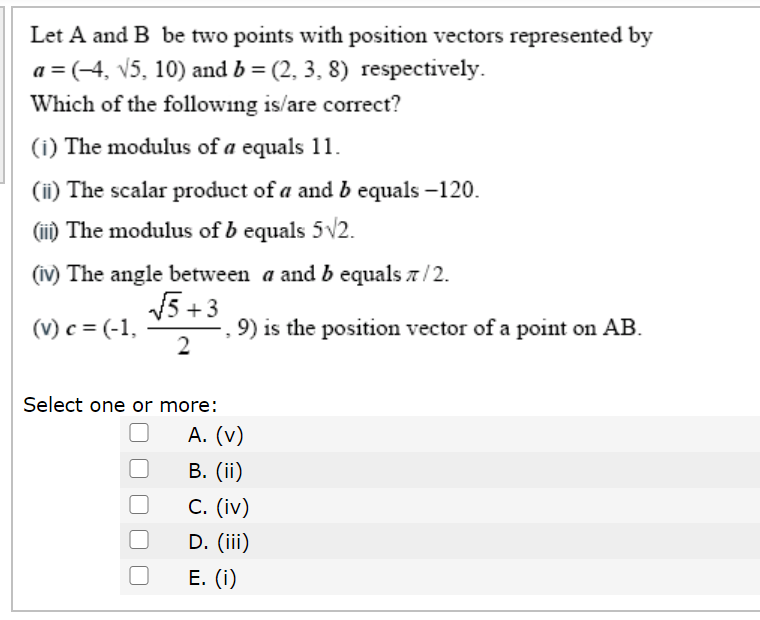Viewport: 760px width, 620px height.
Task: Tick the checkbox for option E. (i)
Action: 139,576
